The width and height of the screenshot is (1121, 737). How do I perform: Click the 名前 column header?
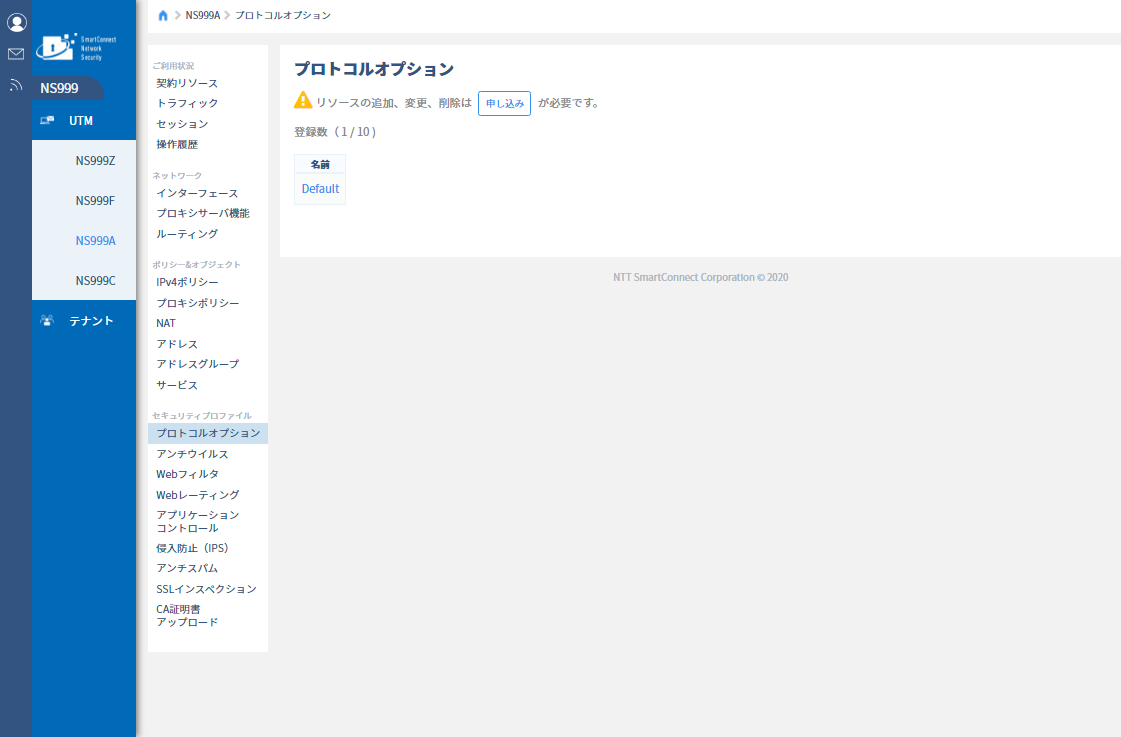320,164
